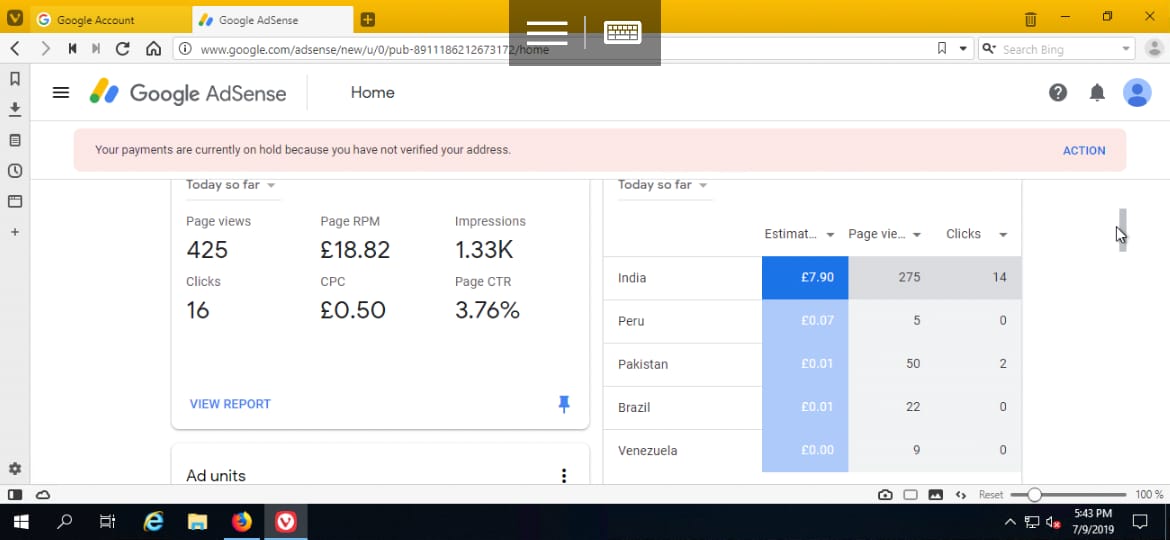Click the ACTION link in alert

[1083, 150]
